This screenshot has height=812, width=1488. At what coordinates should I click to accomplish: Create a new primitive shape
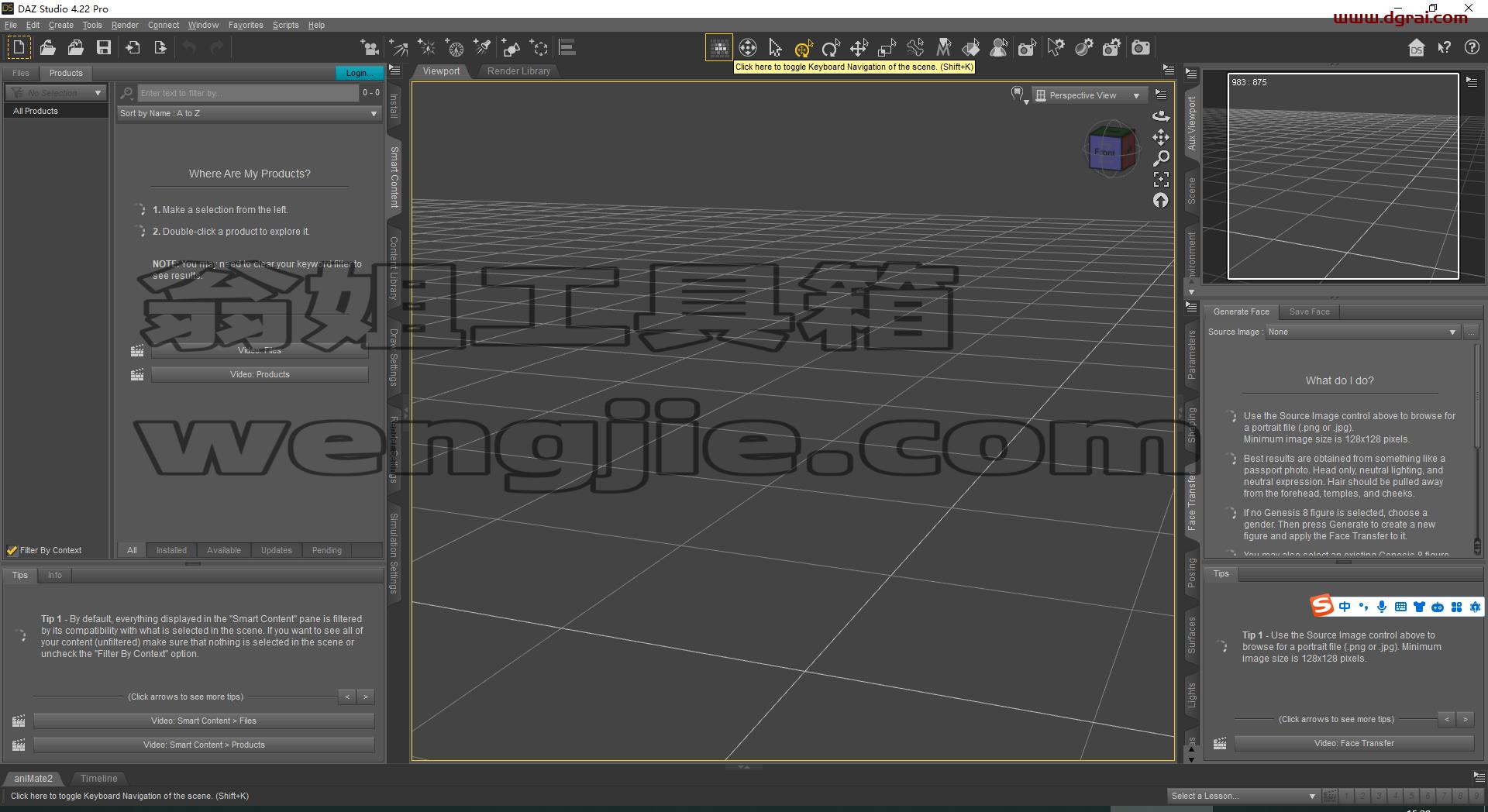(x=511, y=47)
